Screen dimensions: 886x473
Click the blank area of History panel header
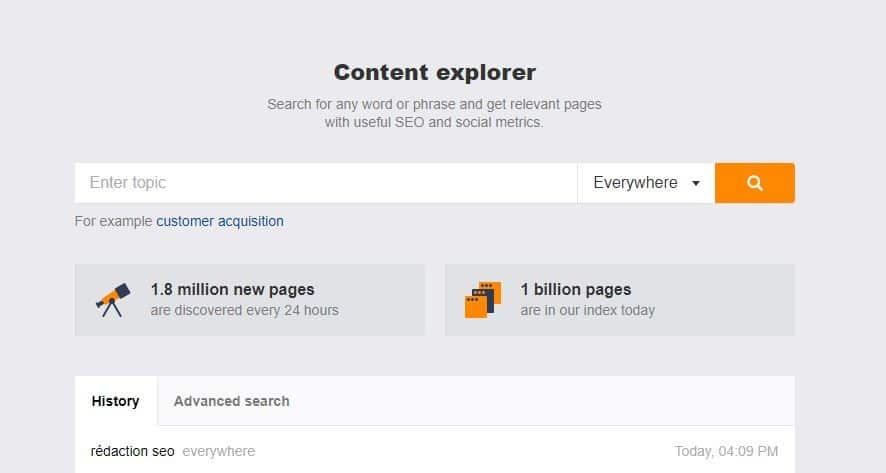click(x=541, y=401)
